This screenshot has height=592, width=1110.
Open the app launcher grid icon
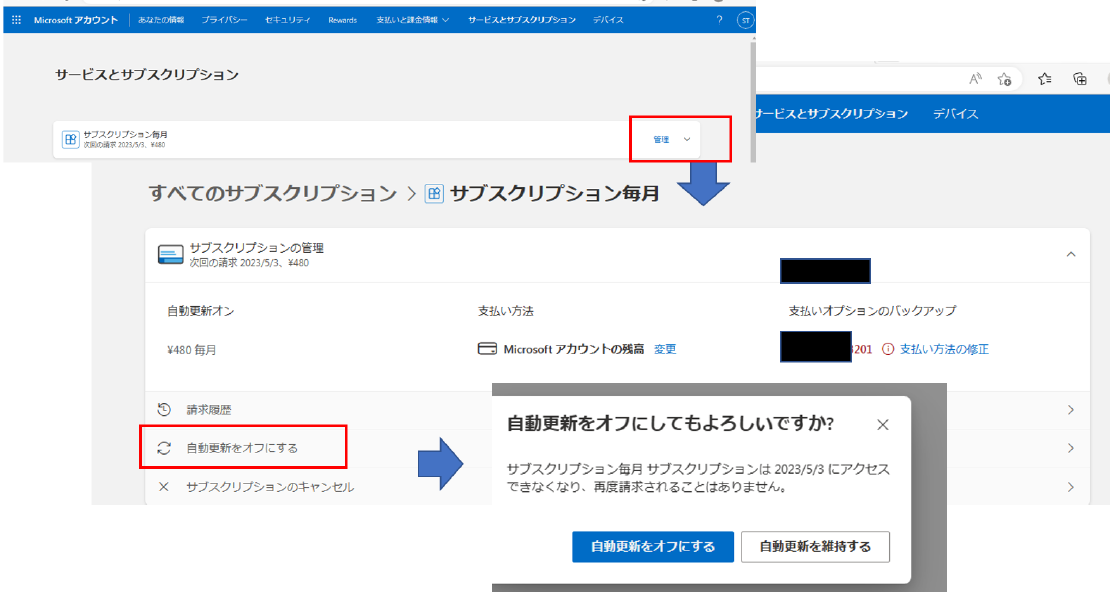pos(16,20)
